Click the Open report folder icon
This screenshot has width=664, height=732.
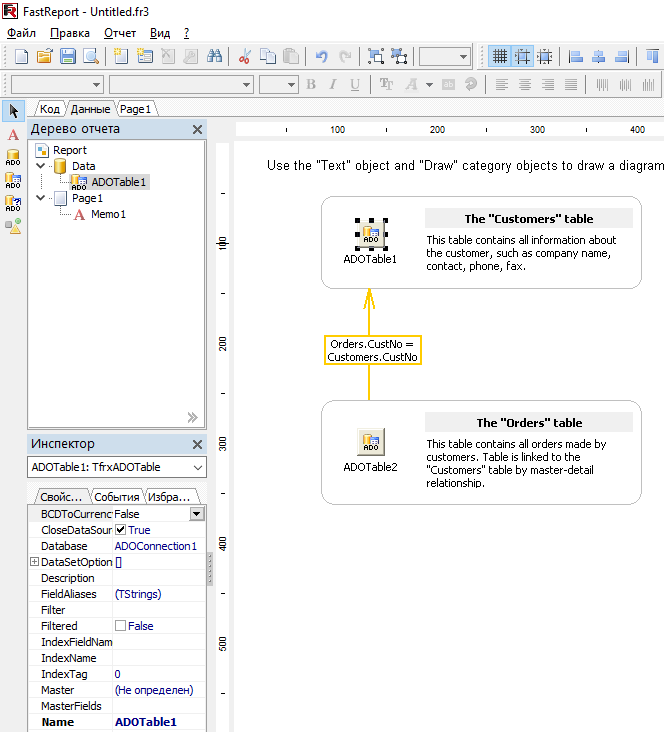(x=45, y=57)
